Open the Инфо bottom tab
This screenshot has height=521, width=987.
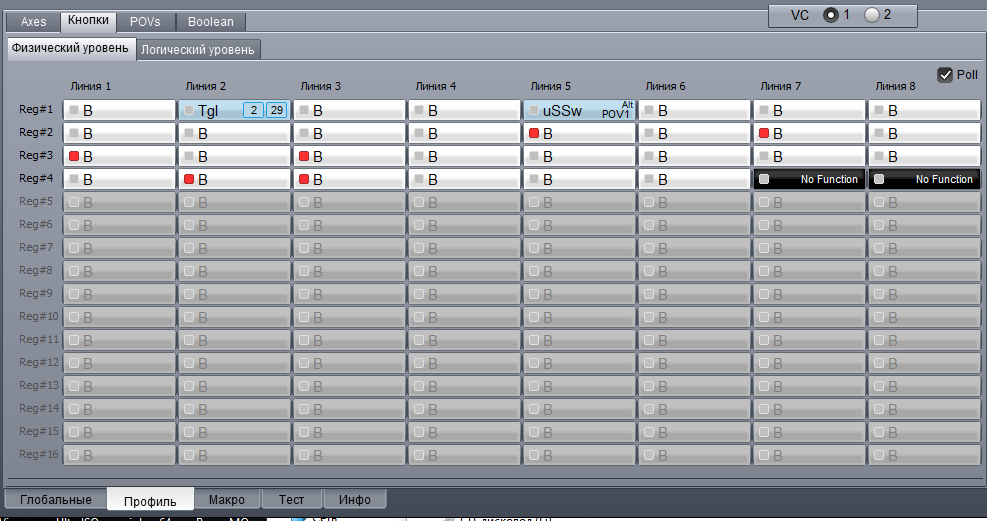point(355,500)
